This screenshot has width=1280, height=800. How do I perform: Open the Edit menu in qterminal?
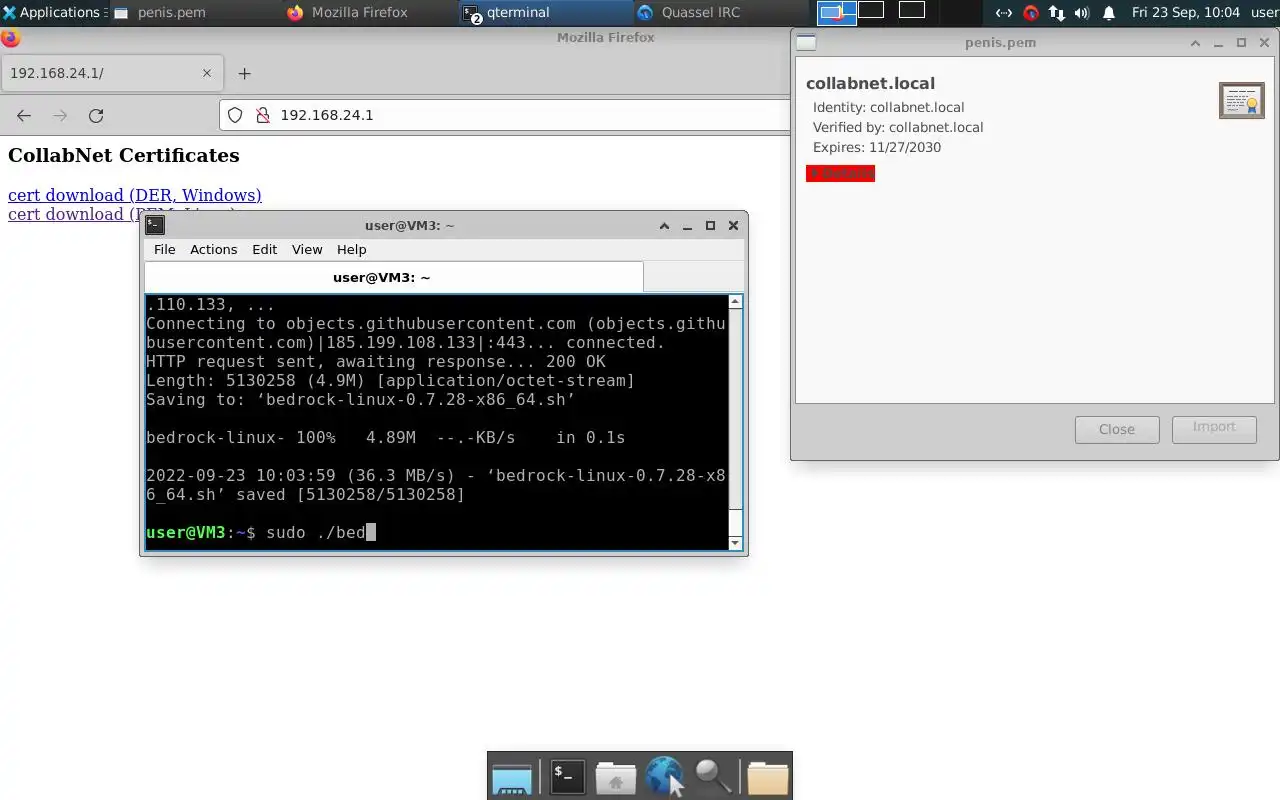coord(264,249)
